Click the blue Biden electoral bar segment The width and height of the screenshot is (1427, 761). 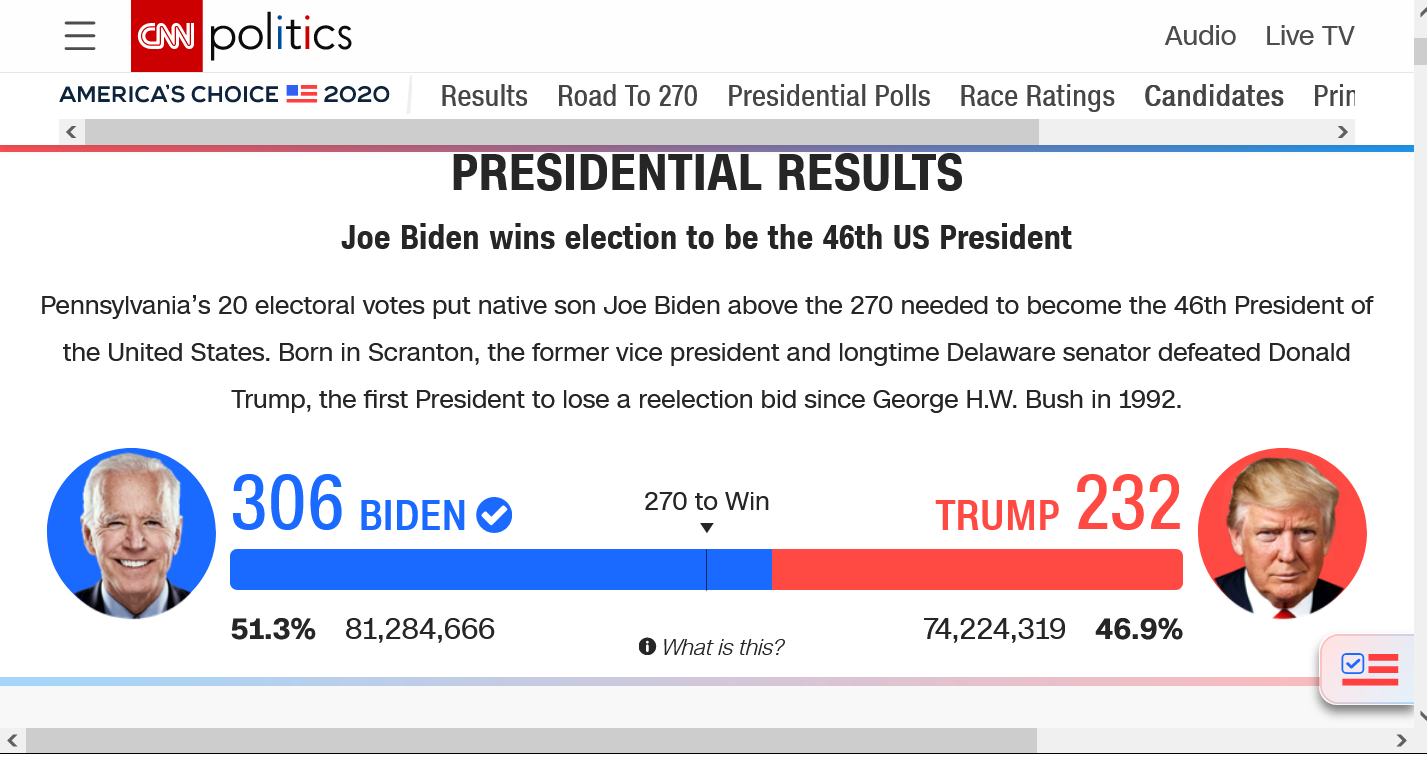point(500,569)
